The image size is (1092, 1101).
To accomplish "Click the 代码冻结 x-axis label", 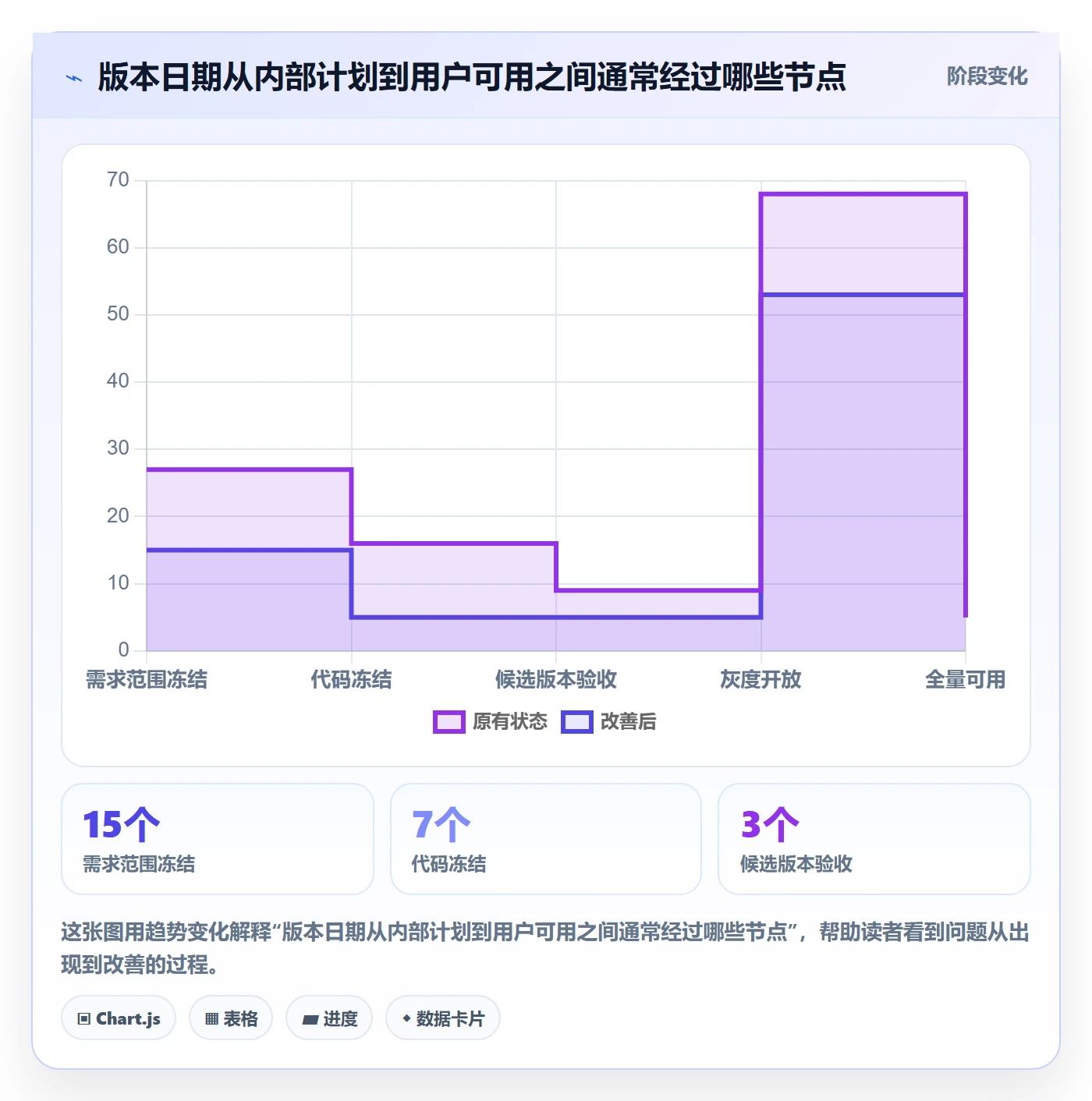I will coord(351,680).
